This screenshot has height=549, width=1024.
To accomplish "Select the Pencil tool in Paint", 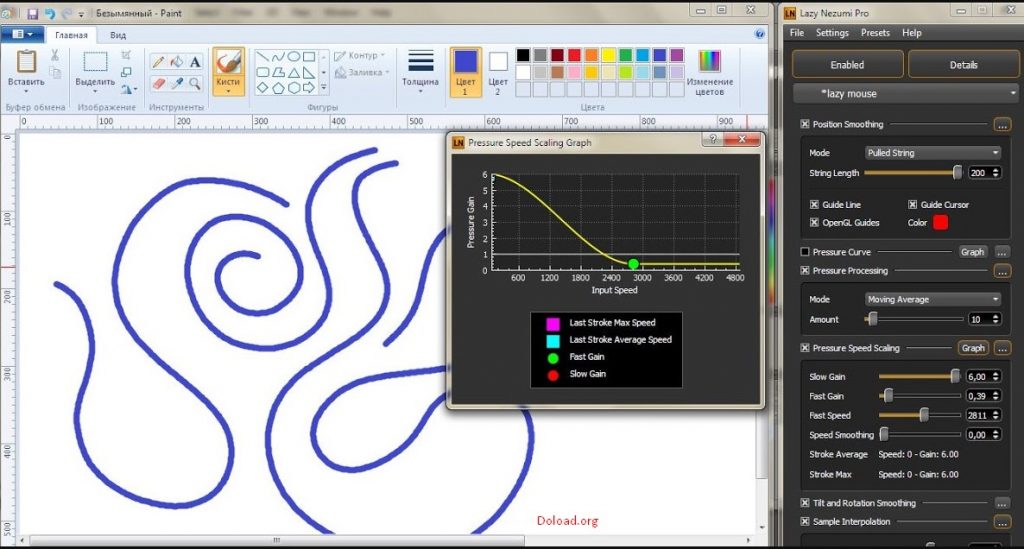I will (x=157, y=62).
